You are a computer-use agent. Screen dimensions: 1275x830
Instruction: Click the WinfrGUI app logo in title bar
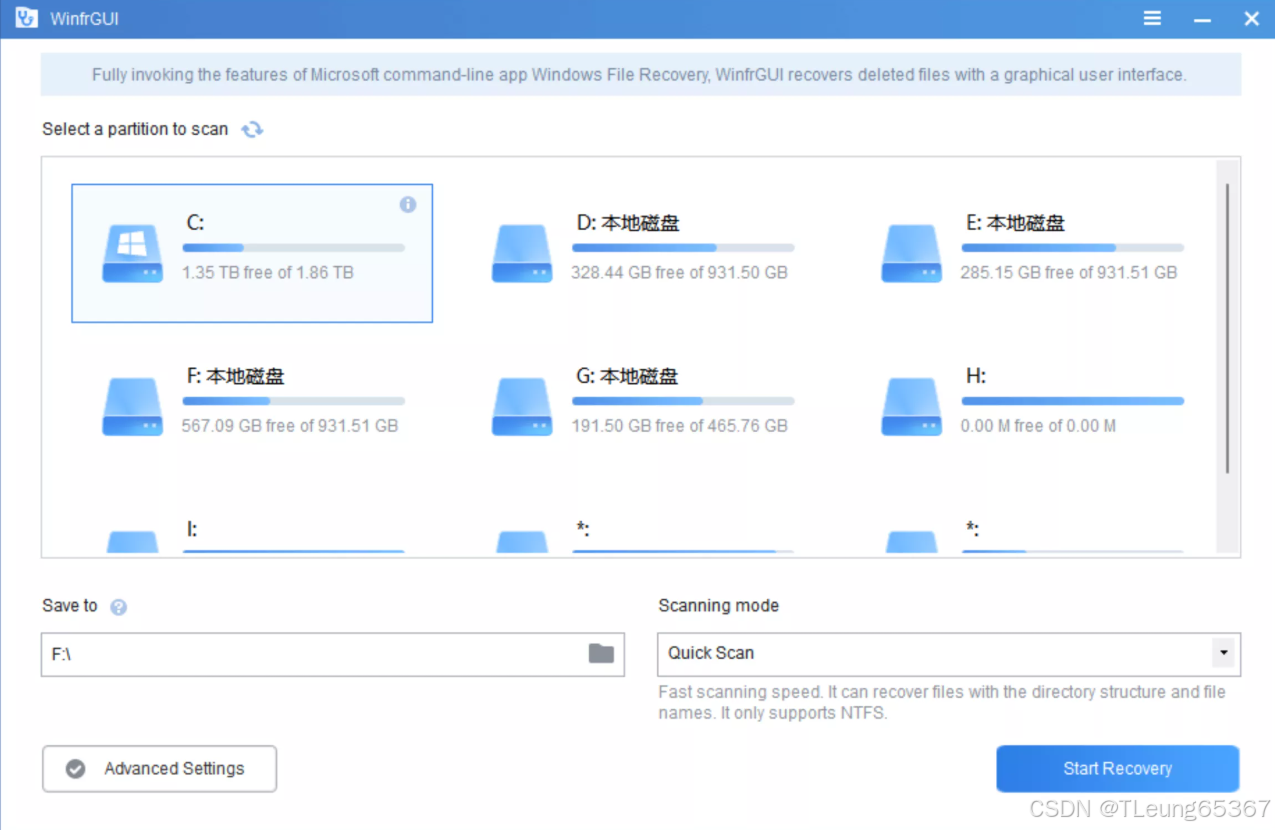pyautogui.click(x=26, y=18)
